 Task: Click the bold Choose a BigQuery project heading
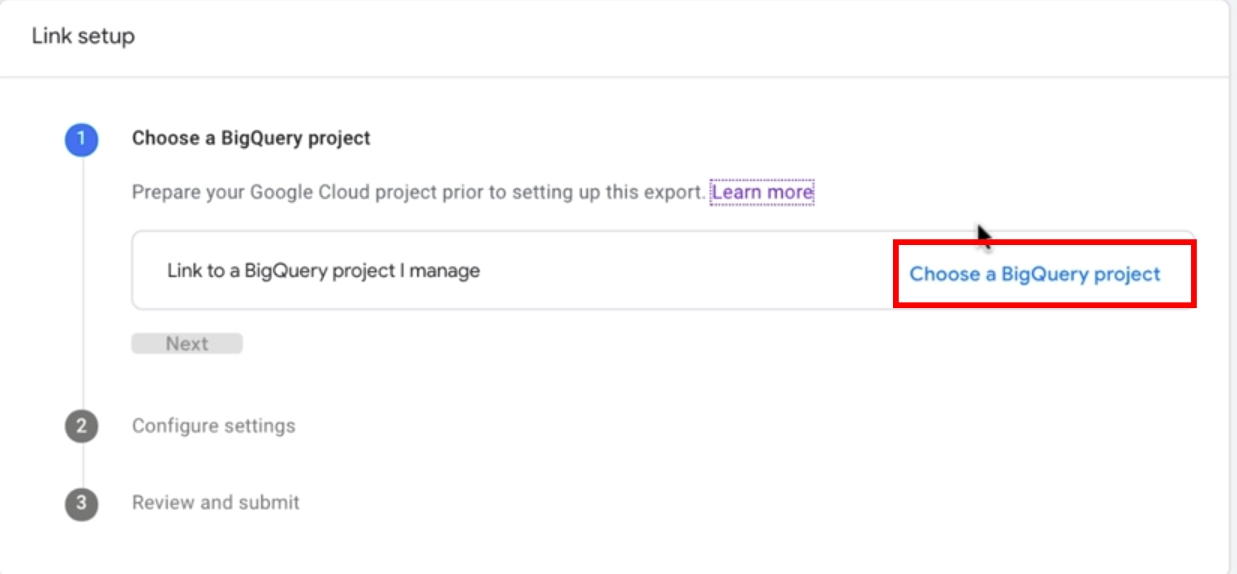(x=251, y=138)
